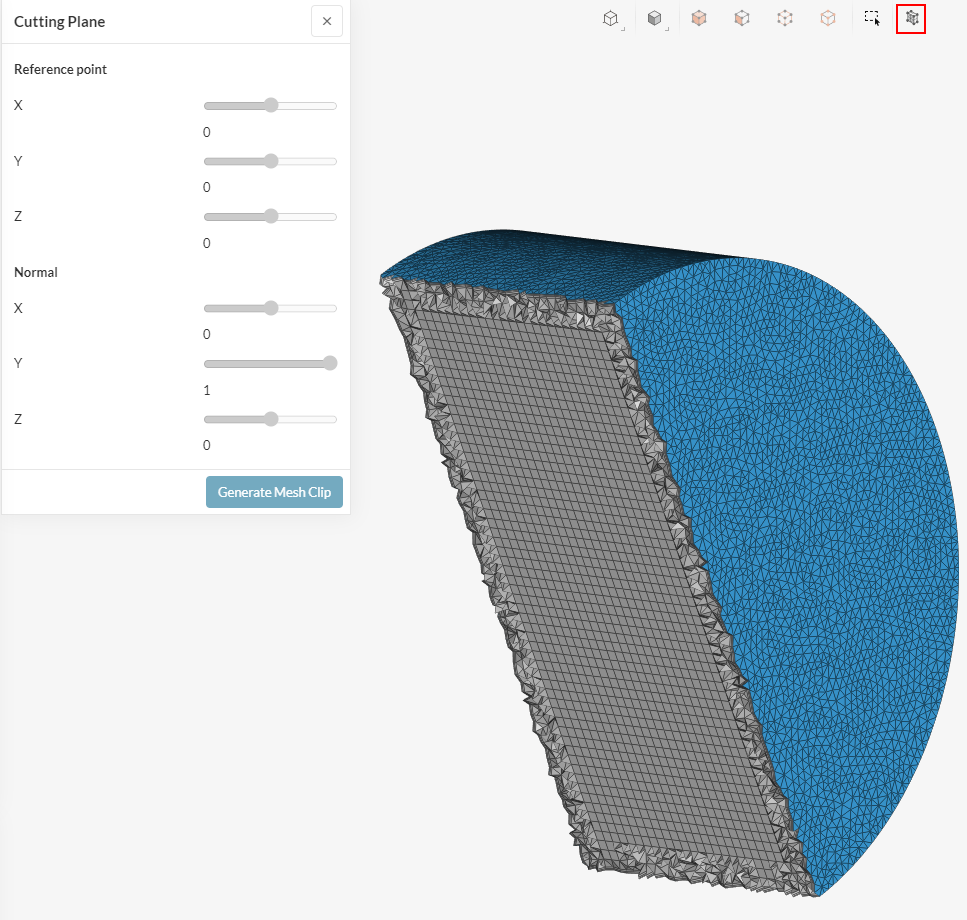Click the Normal Y slider handle
The width and height of the screenshot is (967, 920).
coord(330,364)
